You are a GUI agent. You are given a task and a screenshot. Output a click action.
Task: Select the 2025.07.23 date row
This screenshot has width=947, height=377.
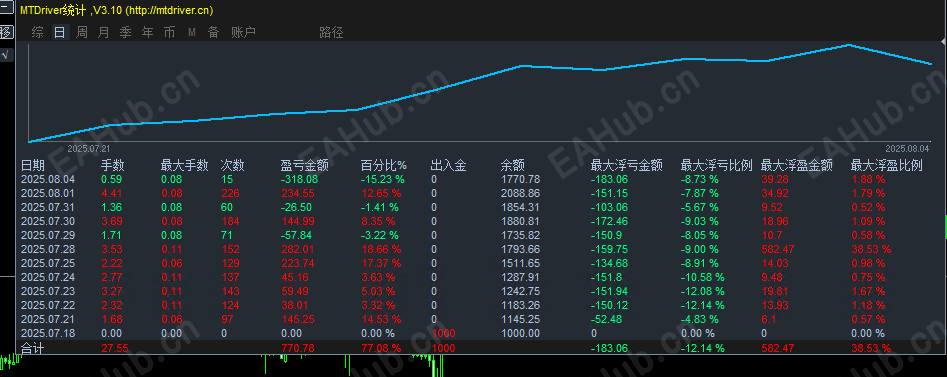click(48, 291)
